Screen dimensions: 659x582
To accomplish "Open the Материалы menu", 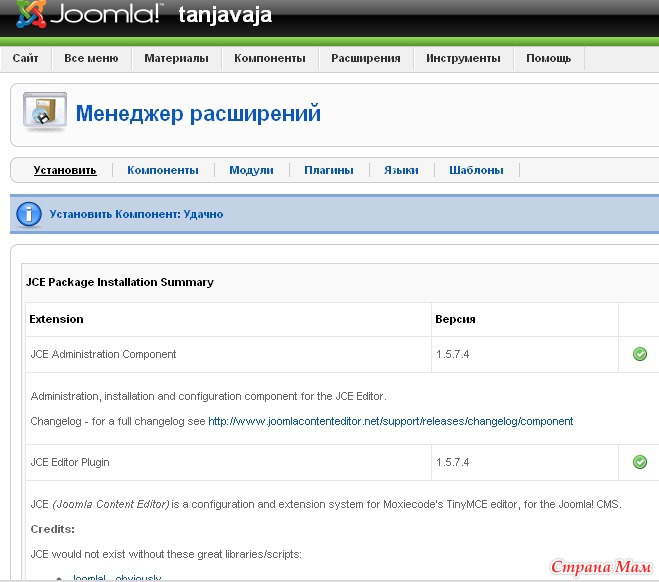I will (177, 58).
